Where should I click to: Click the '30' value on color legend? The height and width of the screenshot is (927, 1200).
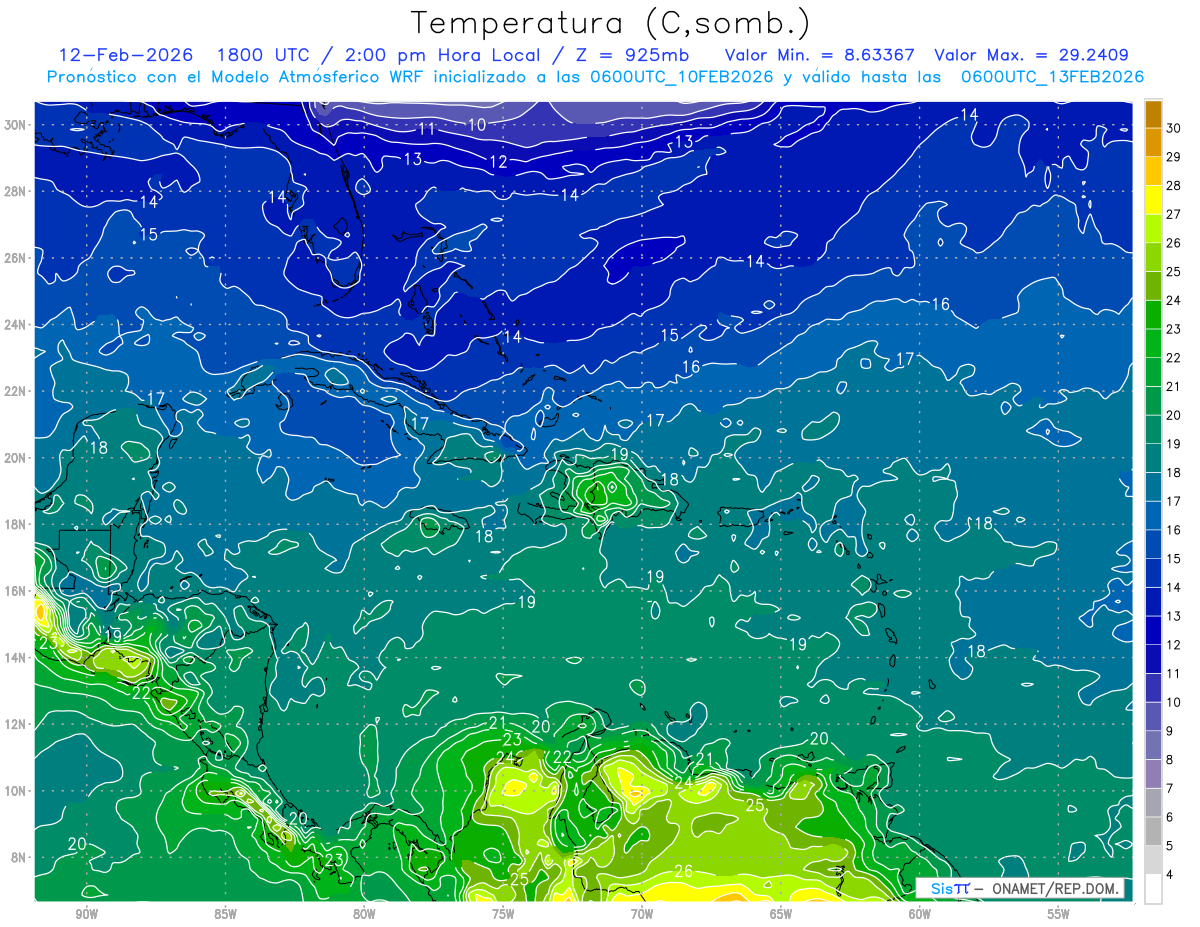coord(1174,128)
